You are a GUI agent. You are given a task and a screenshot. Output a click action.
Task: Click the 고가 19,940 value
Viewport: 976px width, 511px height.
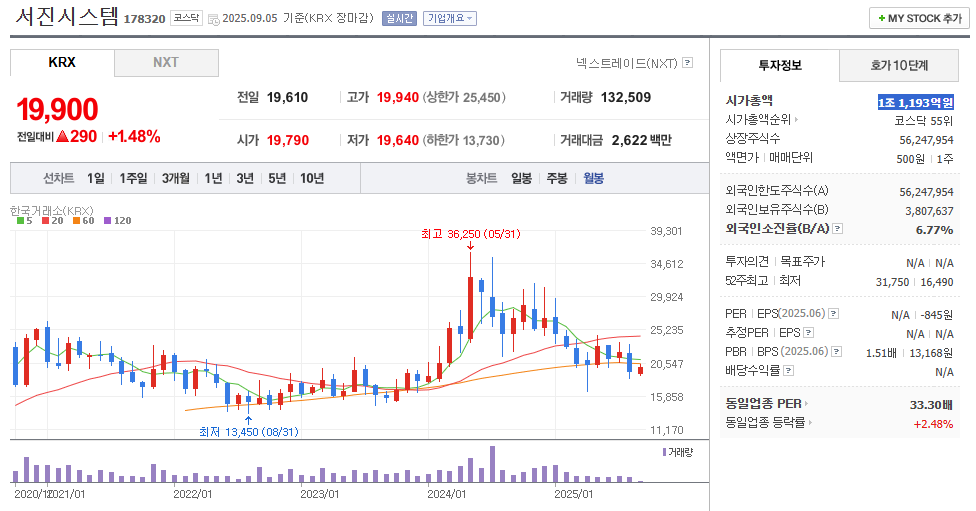(398, 97)
